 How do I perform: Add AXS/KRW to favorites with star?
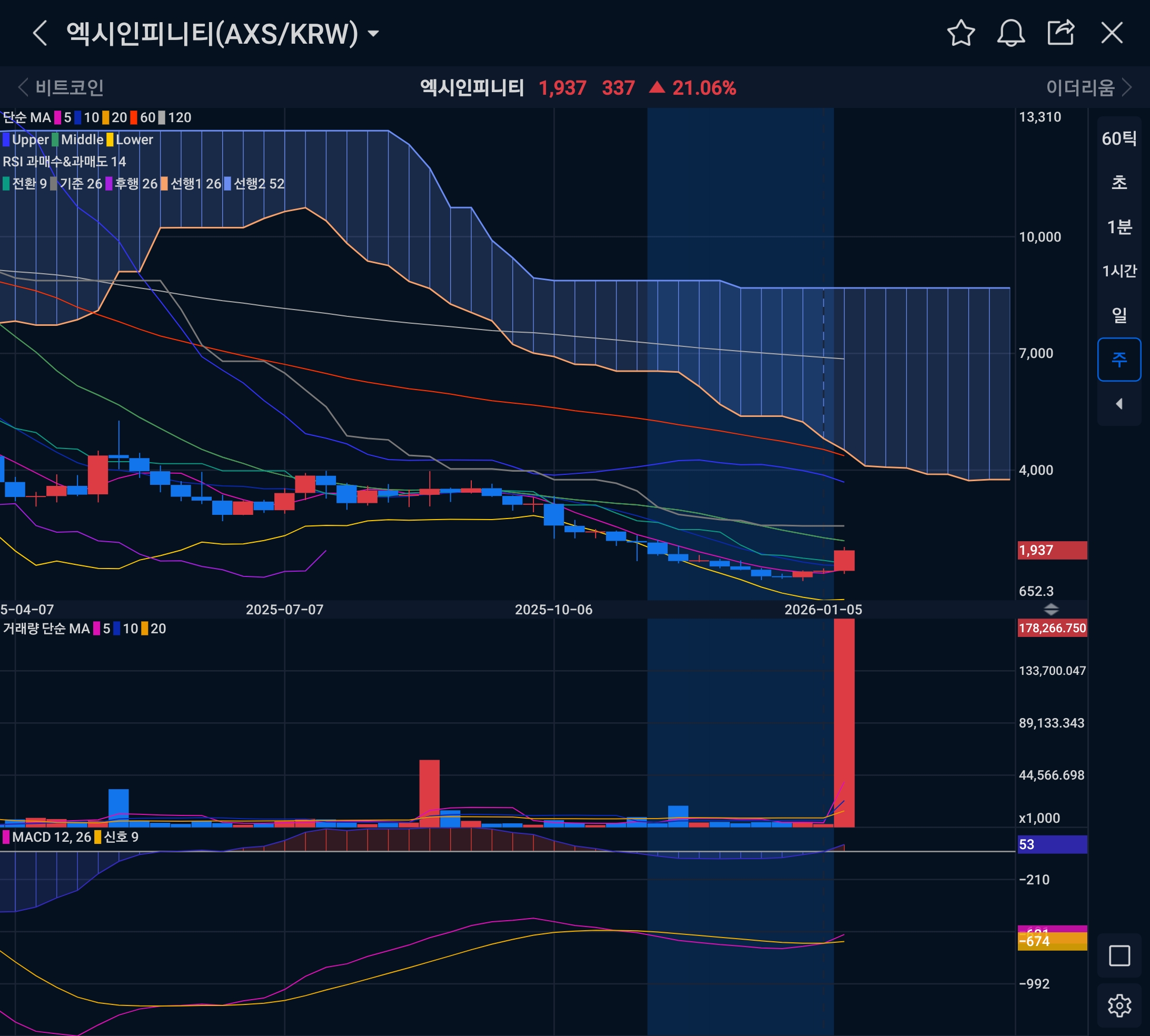[x=961, y=33]
